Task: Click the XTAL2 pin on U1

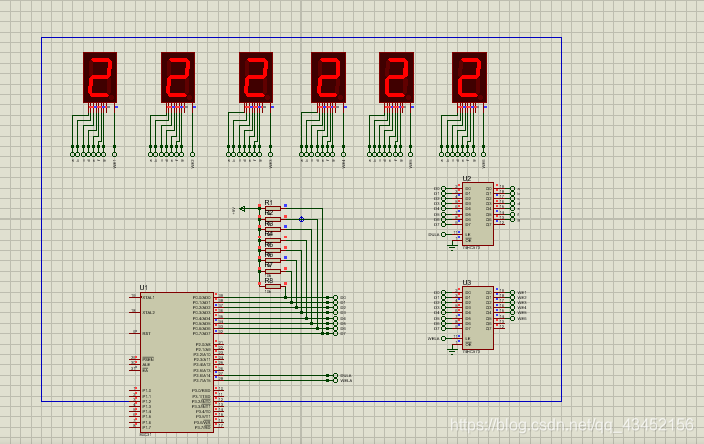Action: tap(135, 312)
